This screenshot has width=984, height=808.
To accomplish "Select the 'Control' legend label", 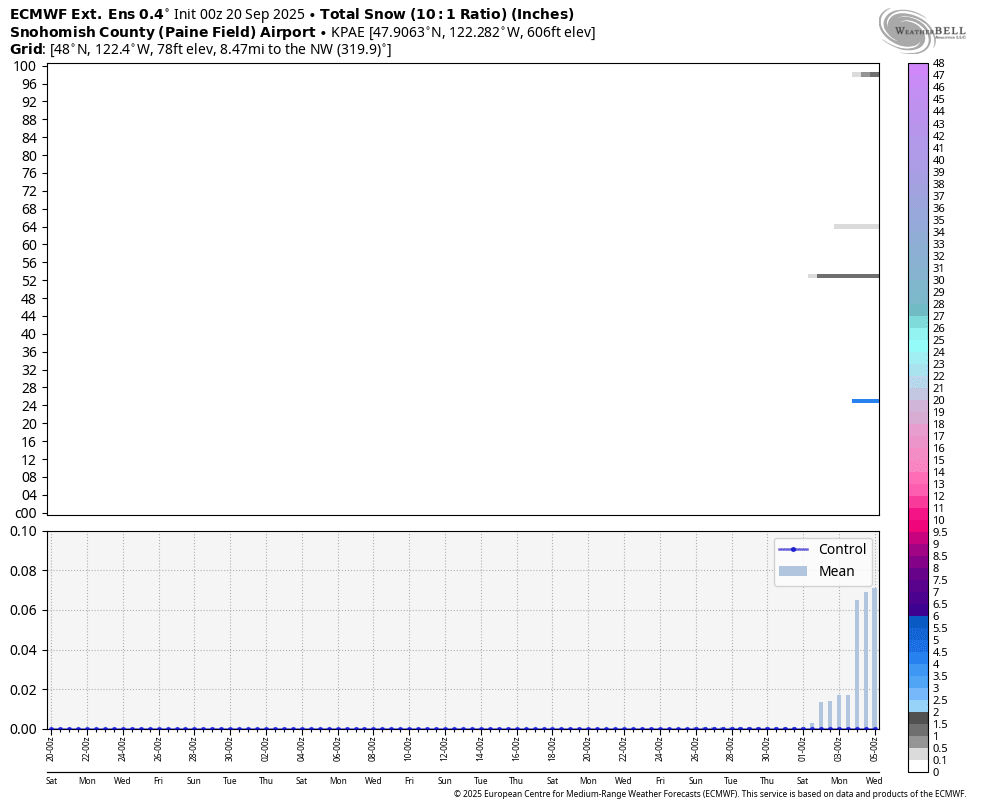I will pos(842,550).
